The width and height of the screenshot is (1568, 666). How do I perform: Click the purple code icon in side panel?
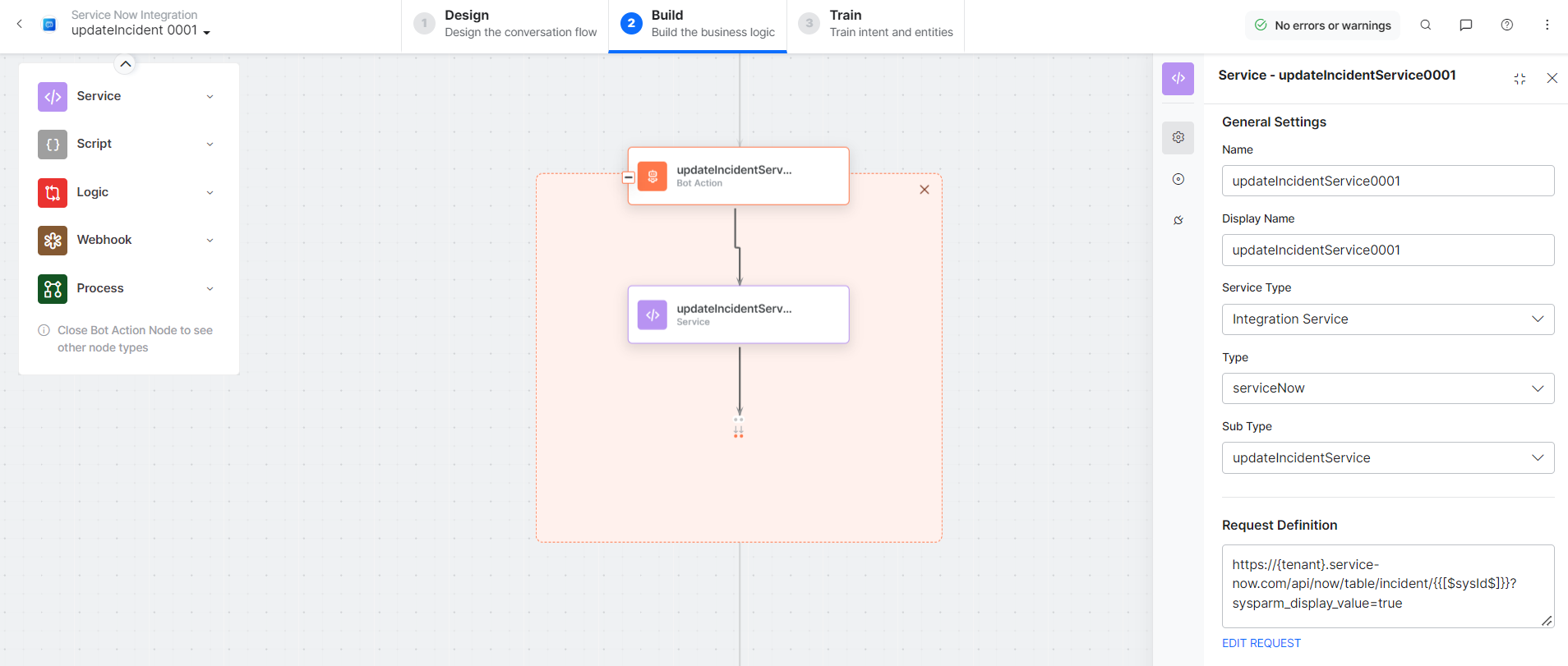coord(1178,79)
